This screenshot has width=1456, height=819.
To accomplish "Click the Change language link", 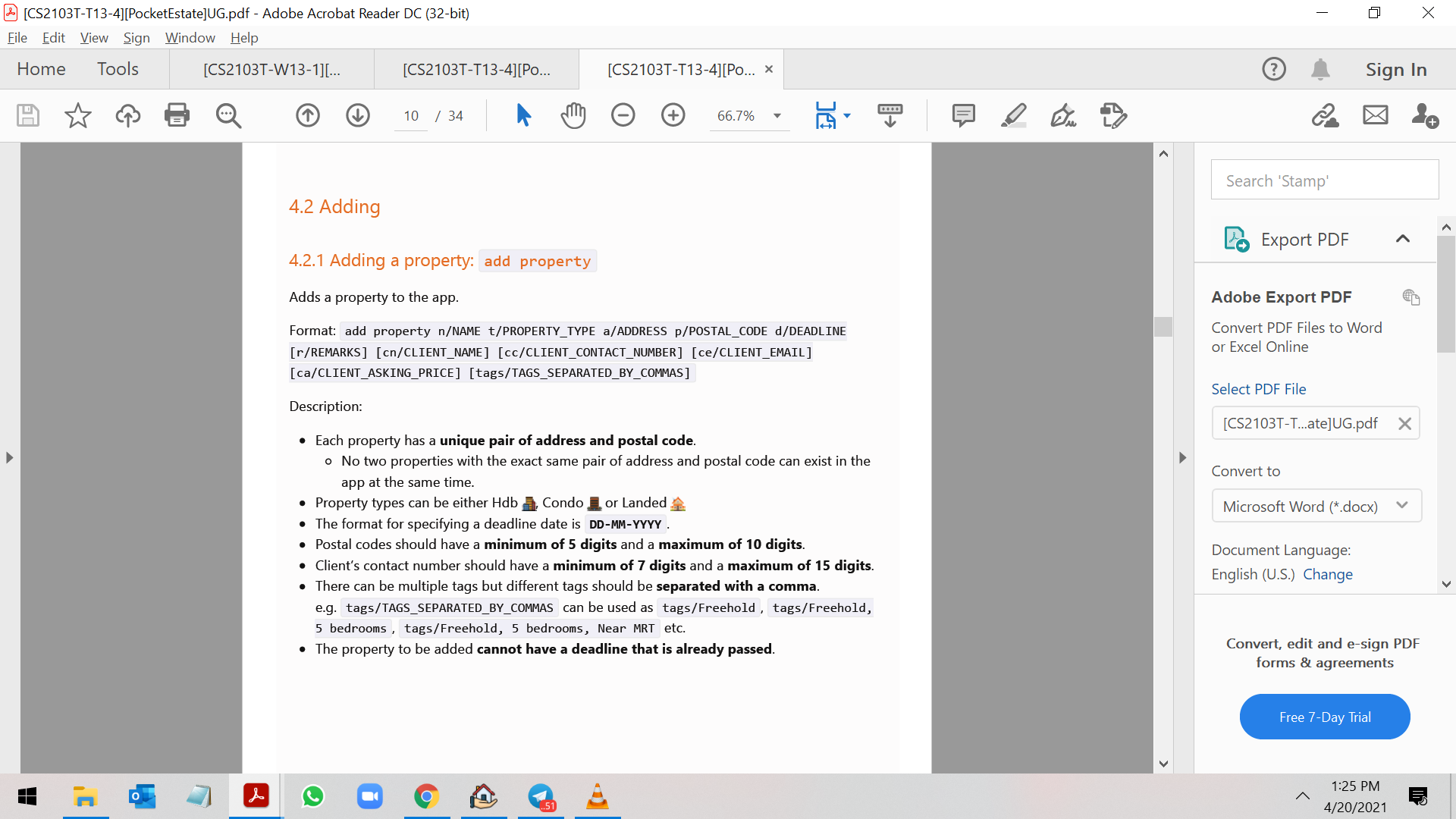I will [x=1327, y=574].
